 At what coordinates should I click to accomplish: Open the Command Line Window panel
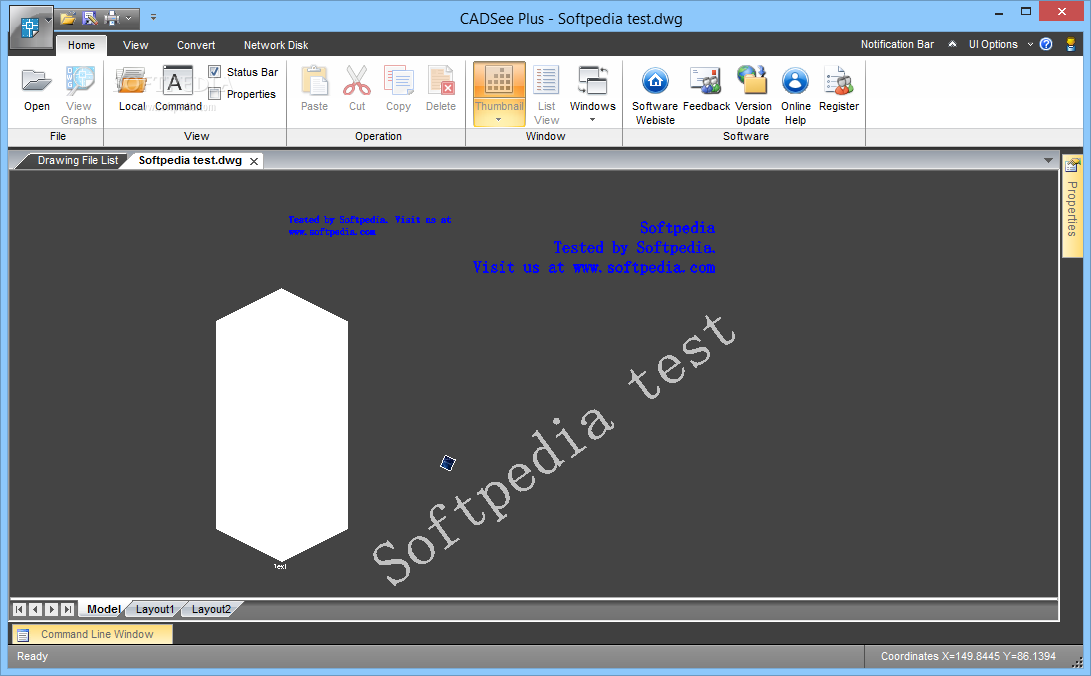point(93,634)
